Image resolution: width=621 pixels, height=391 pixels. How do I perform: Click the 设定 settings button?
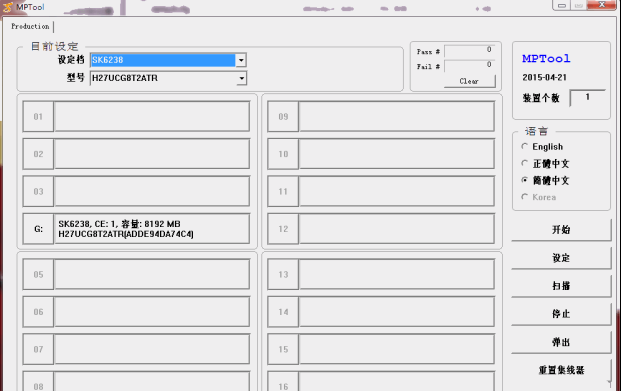click(x=561, y=258)
